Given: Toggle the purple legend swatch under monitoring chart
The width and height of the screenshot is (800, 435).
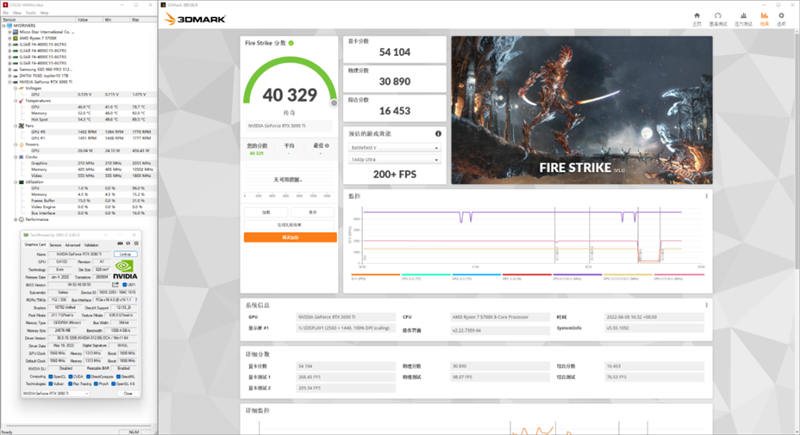Looking at the screenshot, I should coord(577,274).
